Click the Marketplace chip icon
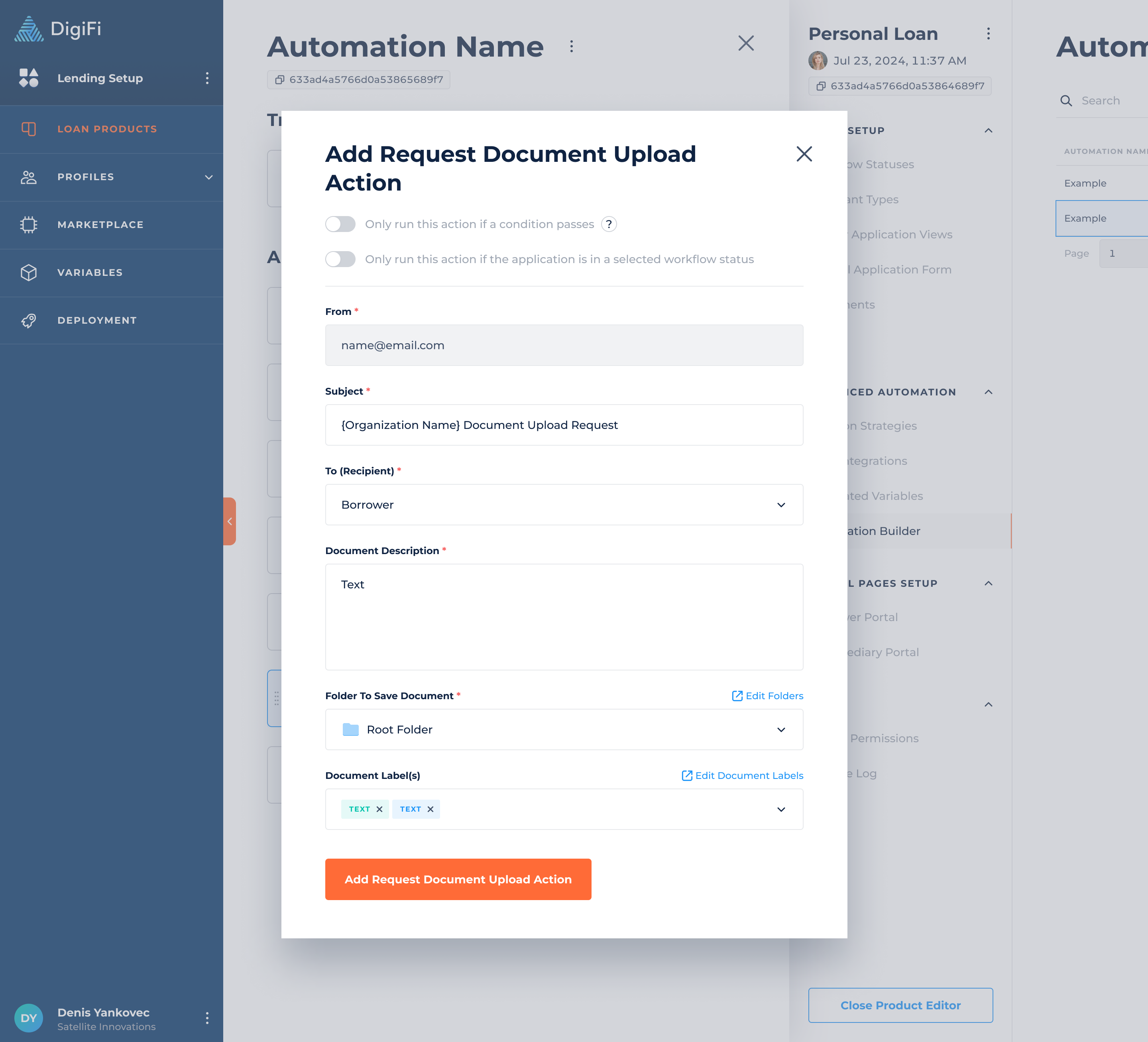The width and height of the screenshot is (1148, 1042). [28, 225]
